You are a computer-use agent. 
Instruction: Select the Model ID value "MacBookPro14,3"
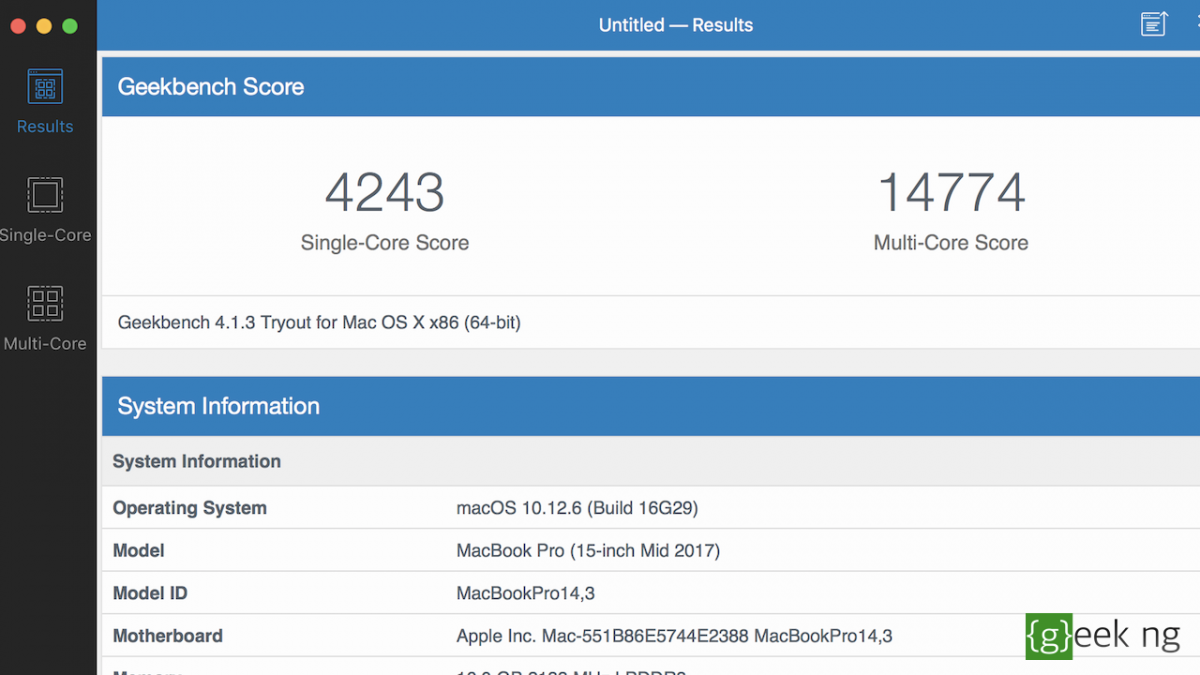click(526, 594)
